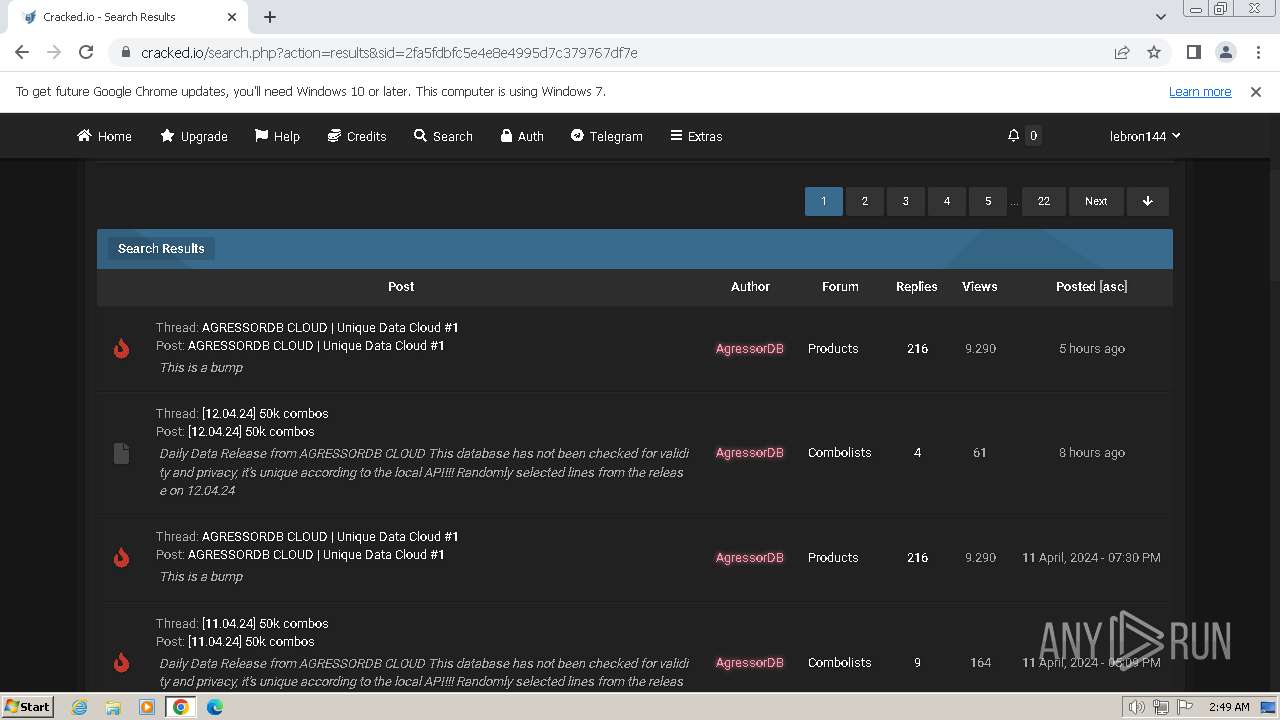The image size is (1280, 720).
Task: Open the Auth nav item
Action: tap(522, 136)
